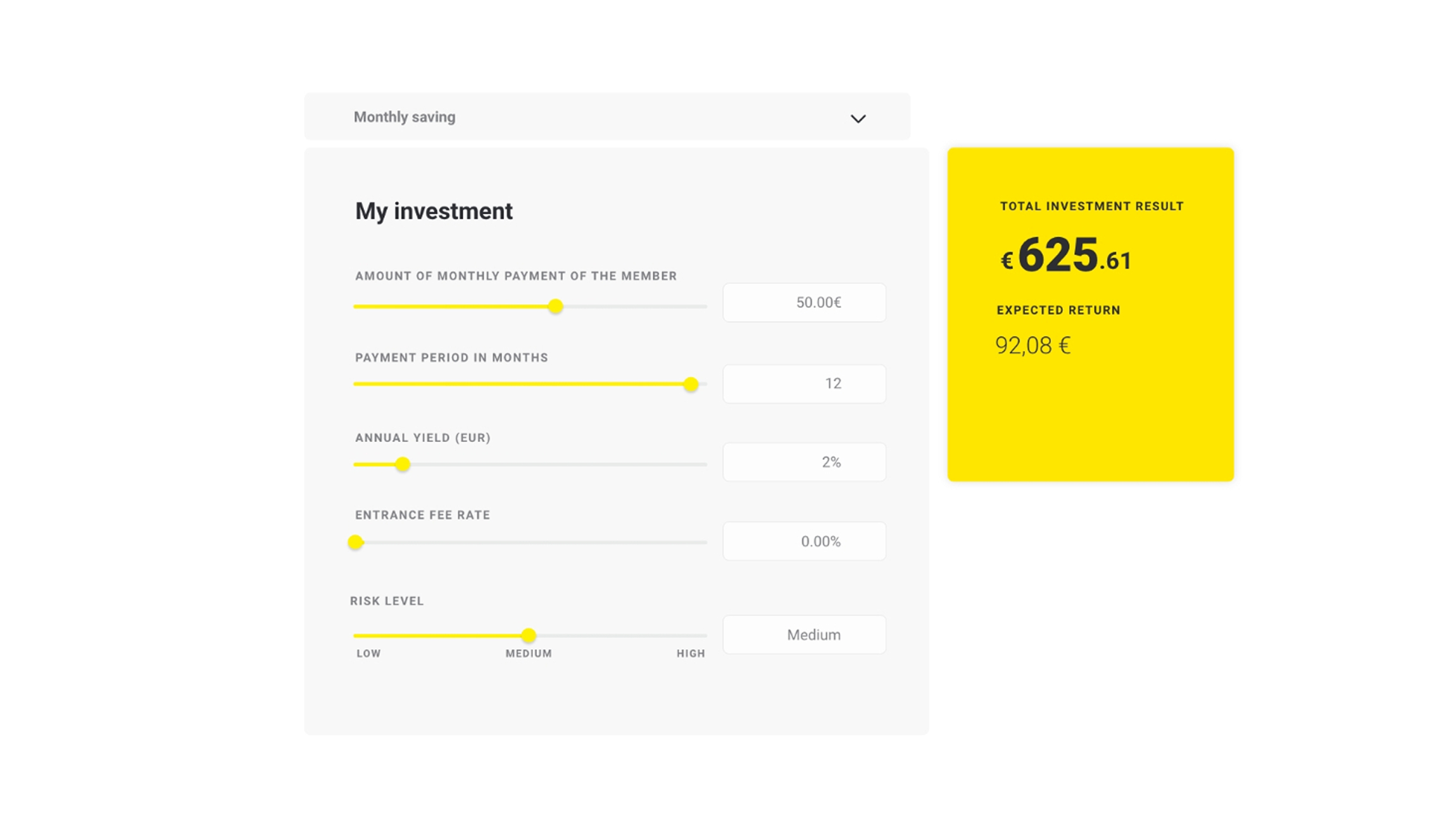Click the 50.00€ monthly payment field
Image resolution: width=1456 pixels, height=817 pixels.
click(804, 303)
